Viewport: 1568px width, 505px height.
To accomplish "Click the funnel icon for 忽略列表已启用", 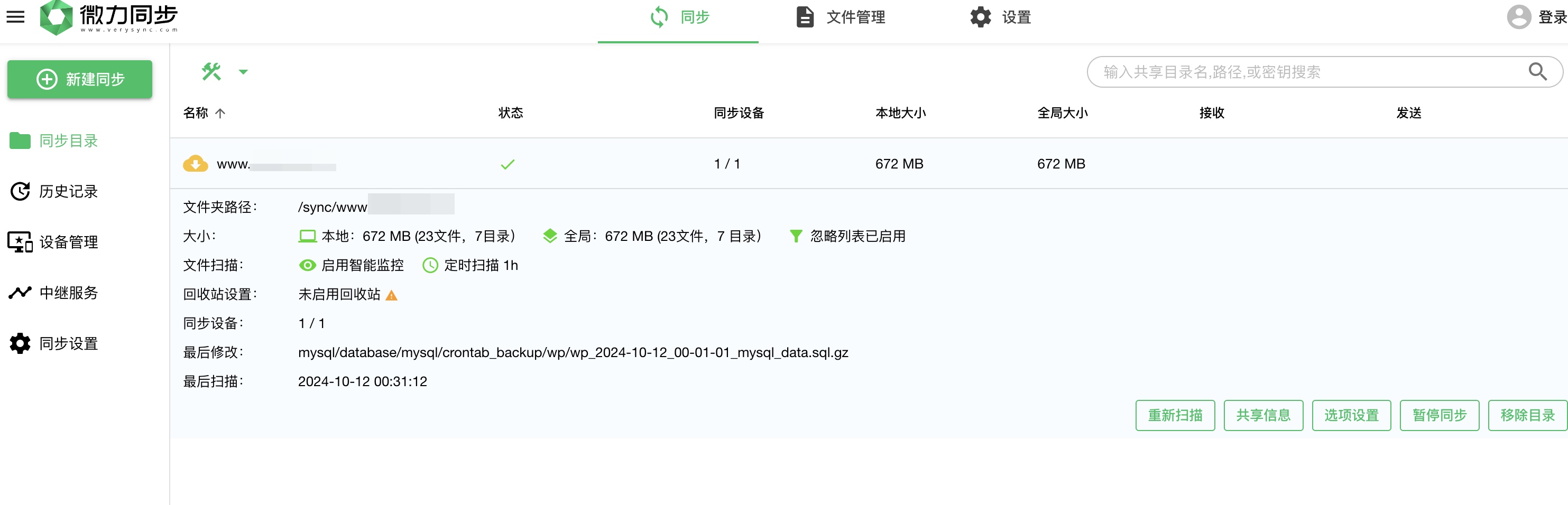I will [x=796, y=236].
